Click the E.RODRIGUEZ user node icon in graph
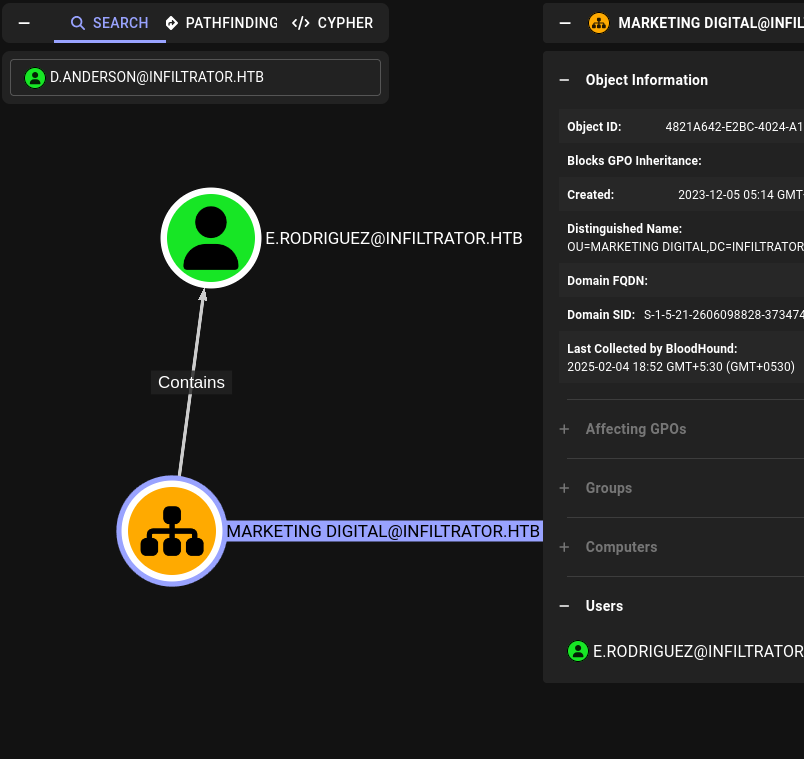 [211, 238]
